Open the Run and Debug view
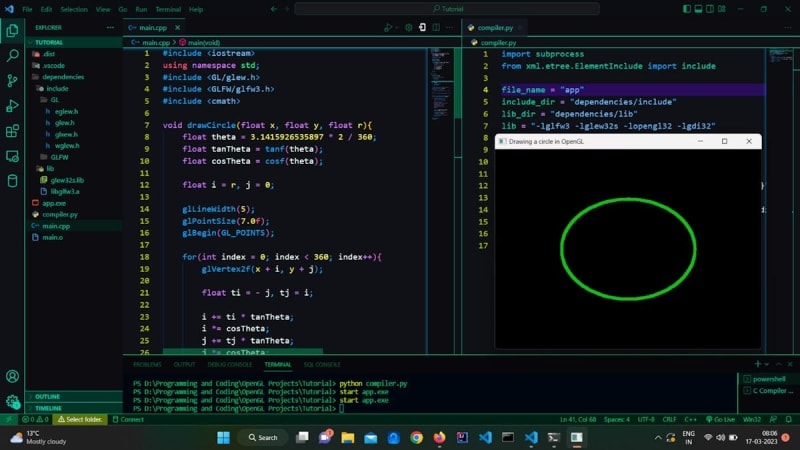This screenshot has height=450, width=800. 12,105
